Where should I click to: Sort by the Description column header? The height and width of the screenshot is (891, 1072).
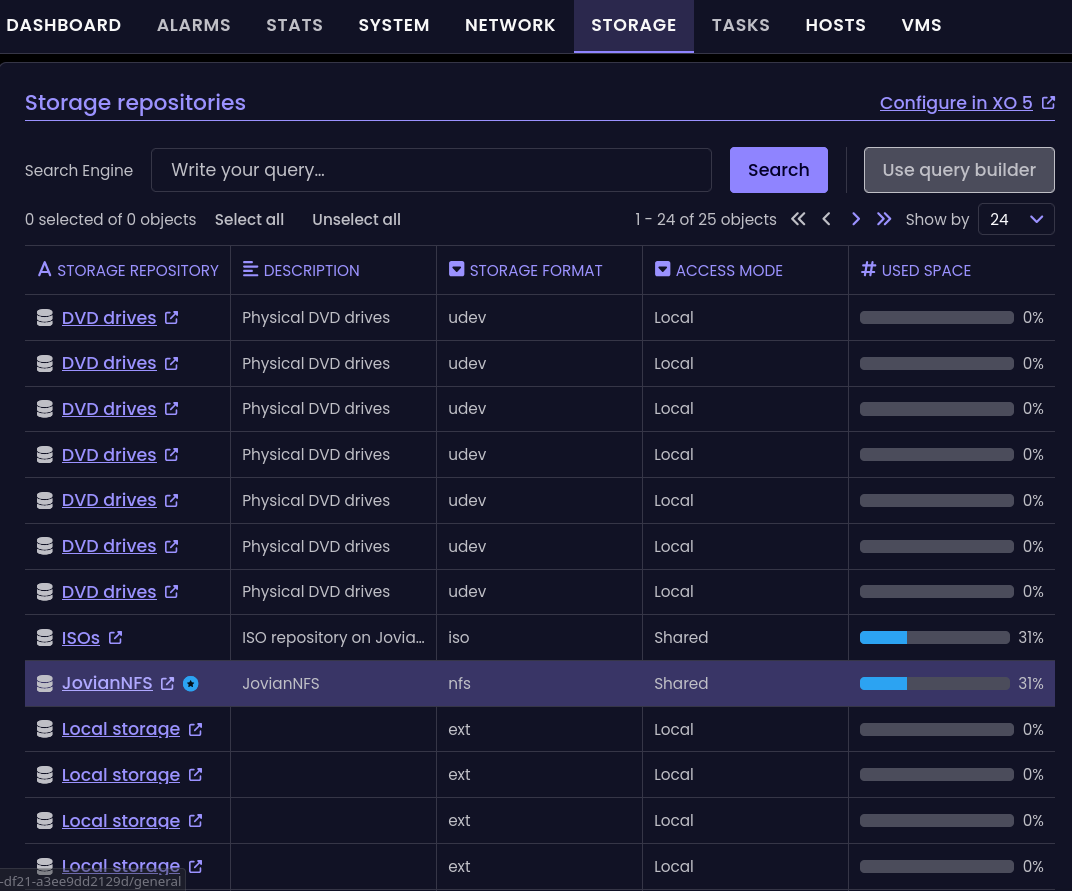[x=301, y=270]
